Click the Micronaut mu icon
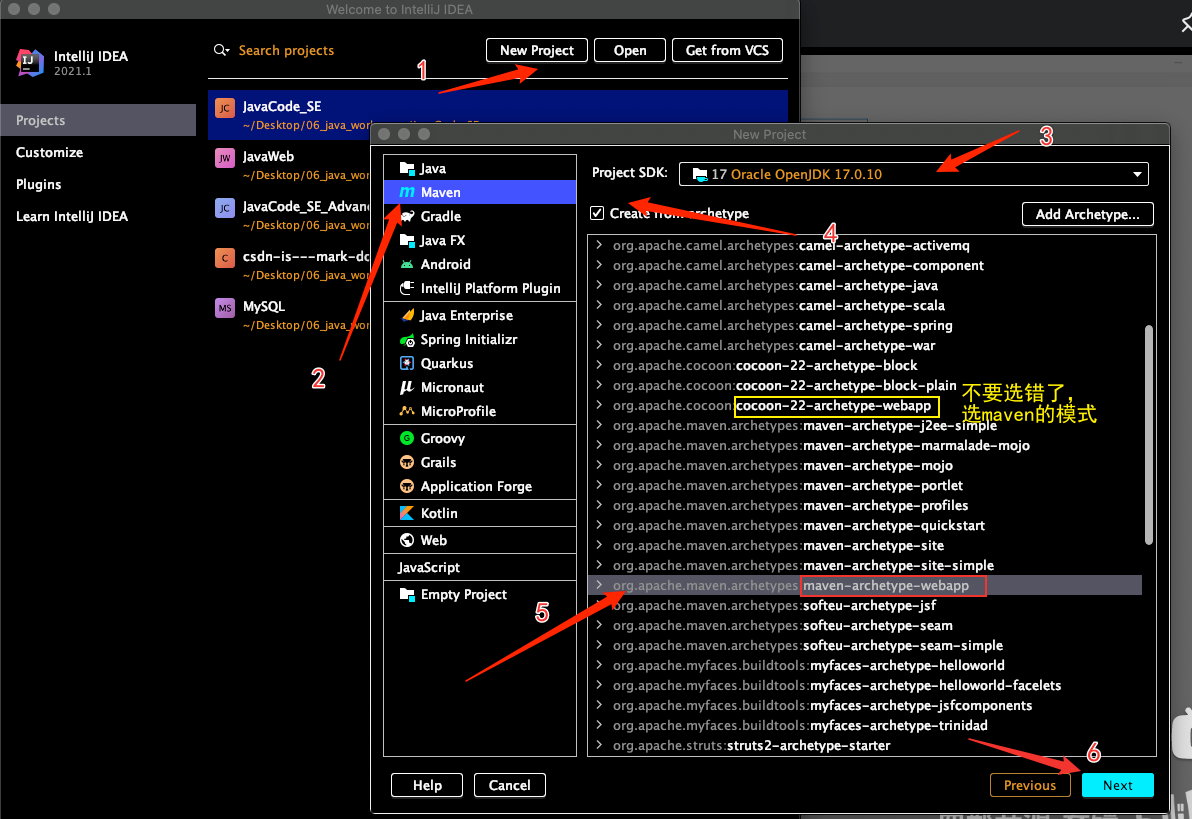Screen dimensions: 1192x819 pyautogui.click(x=407, y=387)
